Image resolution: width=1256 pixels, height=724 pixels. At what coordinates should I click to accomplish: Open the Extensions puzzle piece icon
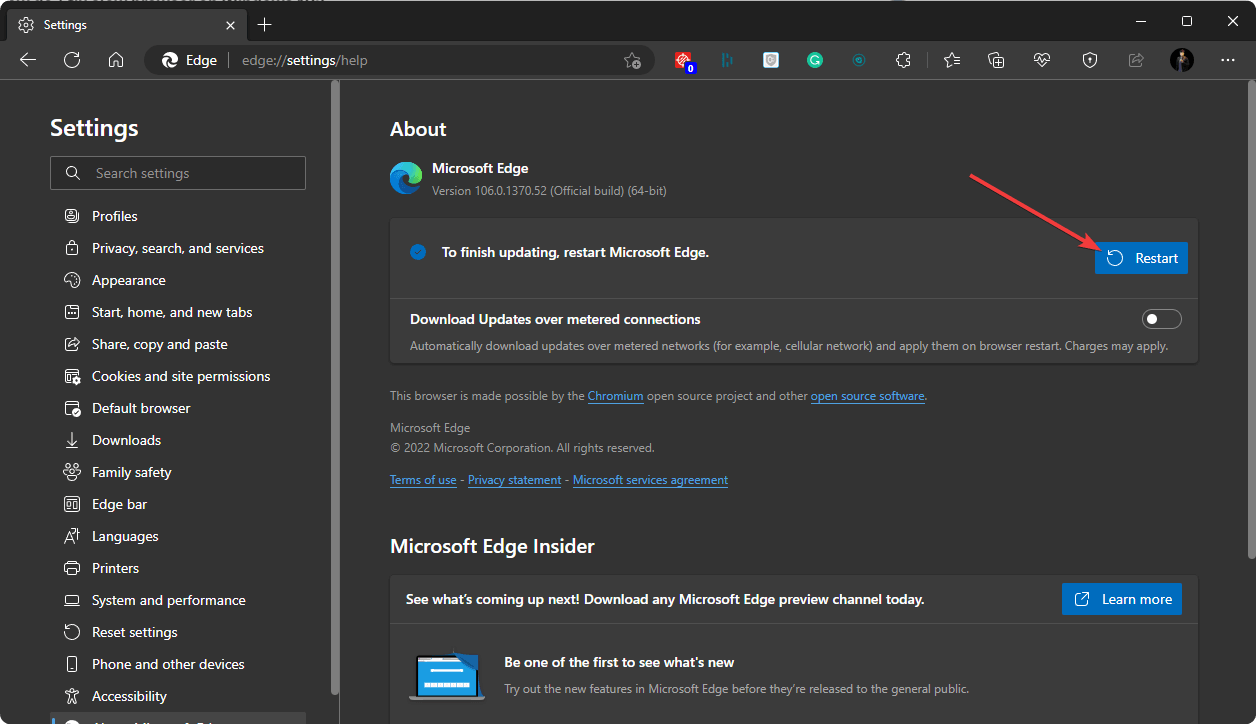click(903, 60)
